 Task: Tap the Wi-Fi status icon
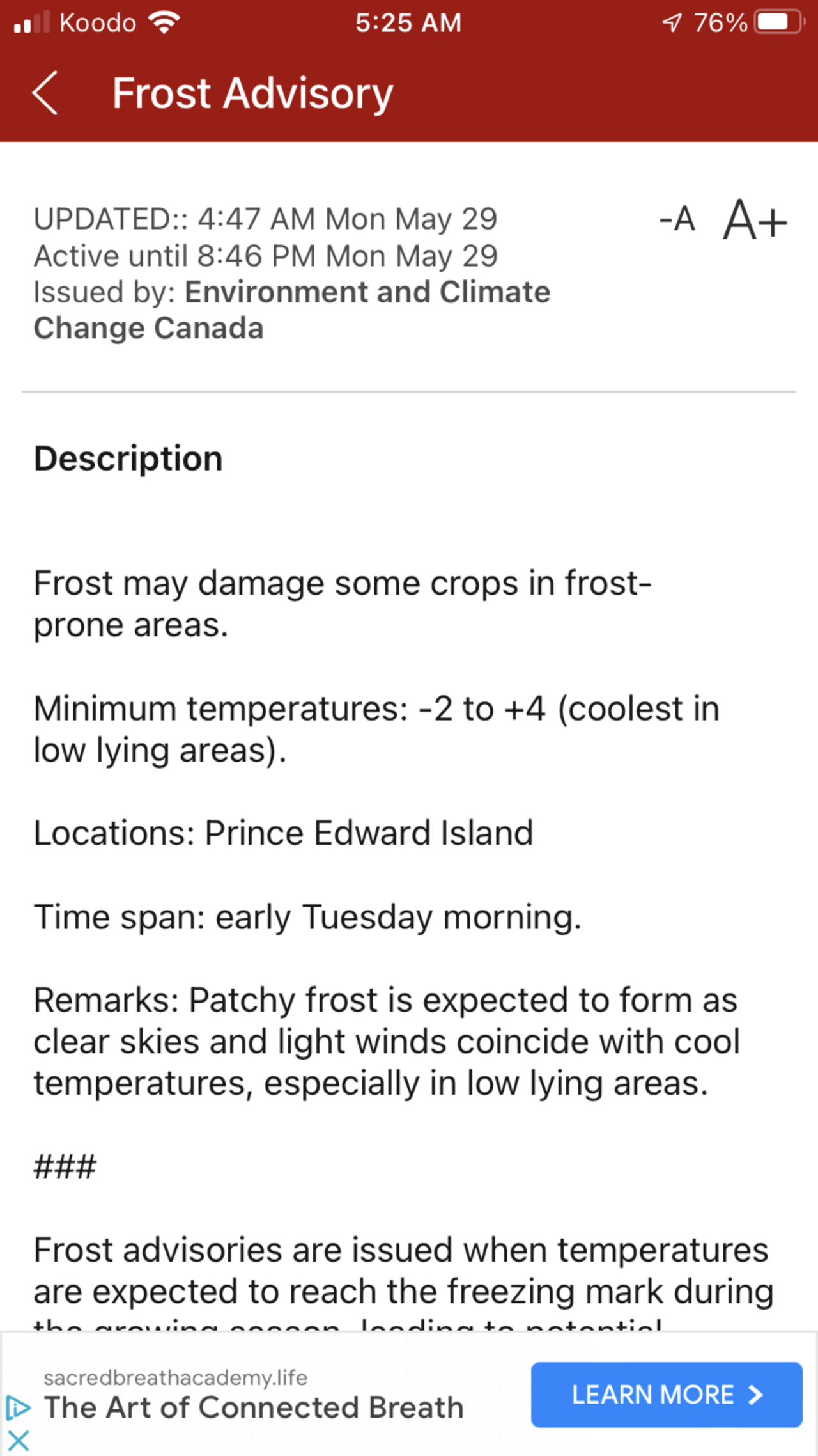[x=164, y=22]
